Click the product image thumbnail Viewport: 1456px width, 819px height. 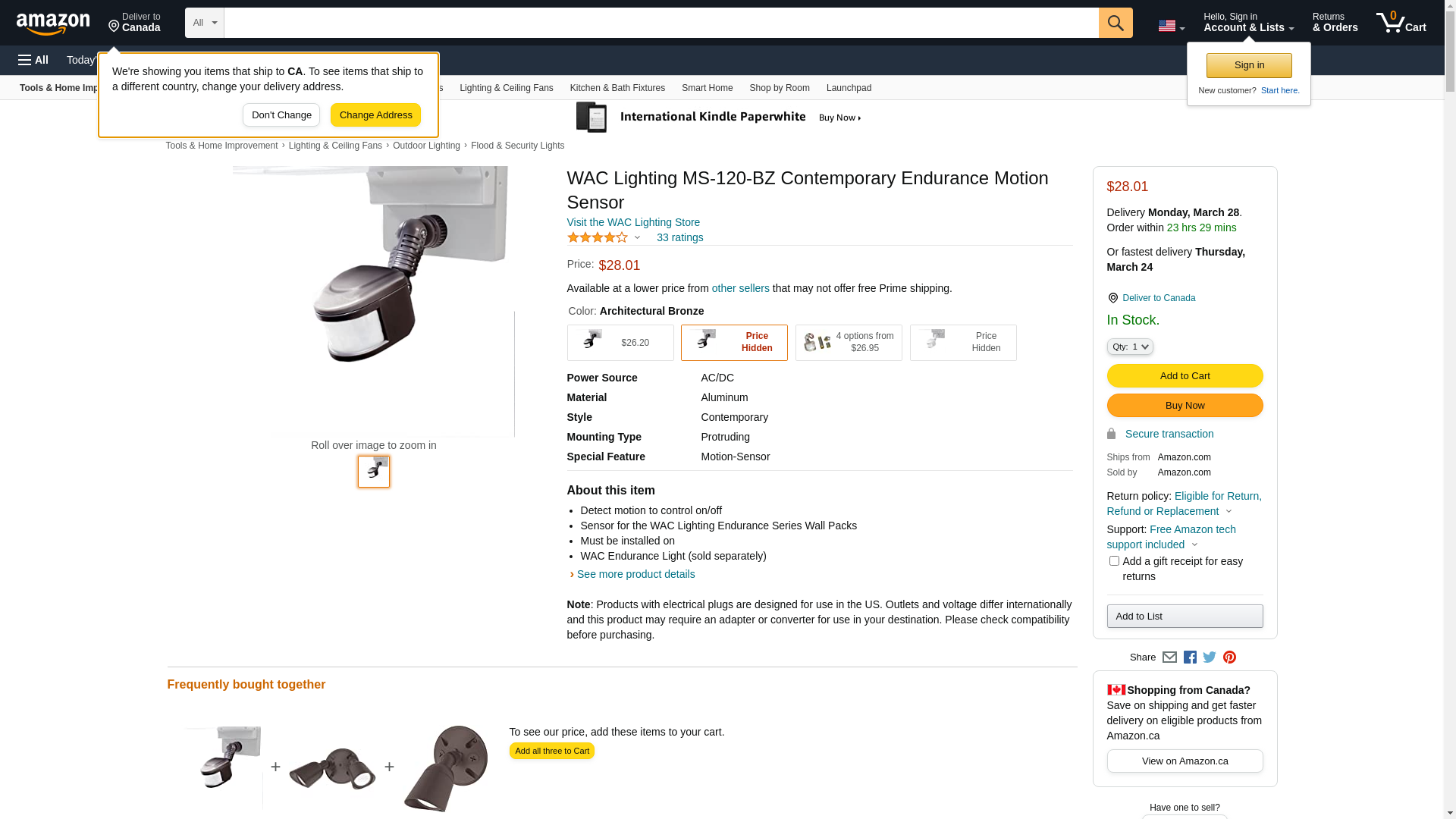coord(374,472)
